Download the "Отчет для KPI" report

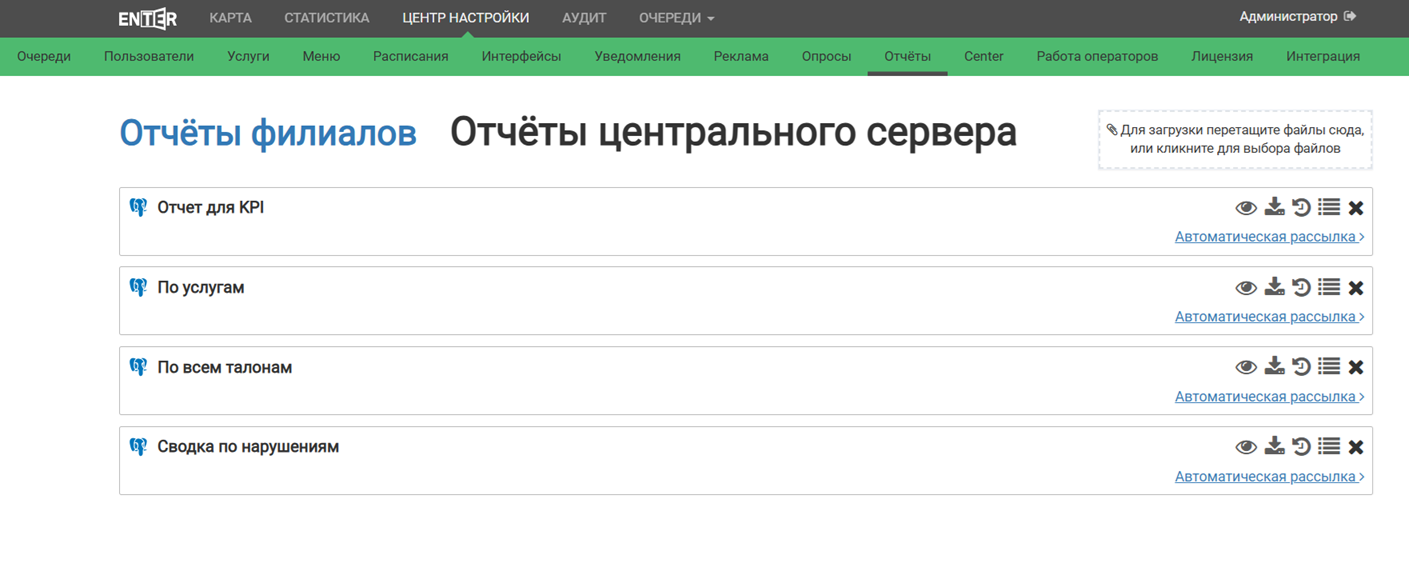pos(1274,207)
